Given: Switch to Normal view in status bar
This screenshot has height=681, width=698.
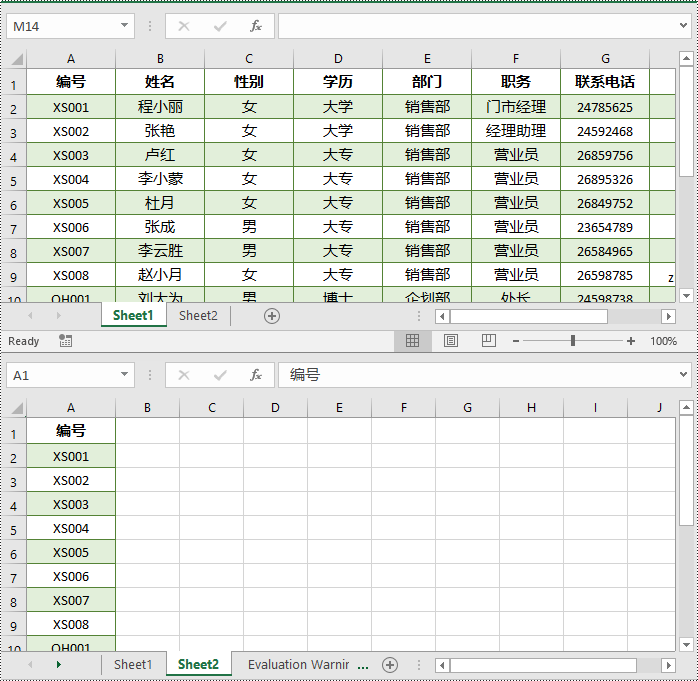Looking at the screenshot, I should coord(412,341).
